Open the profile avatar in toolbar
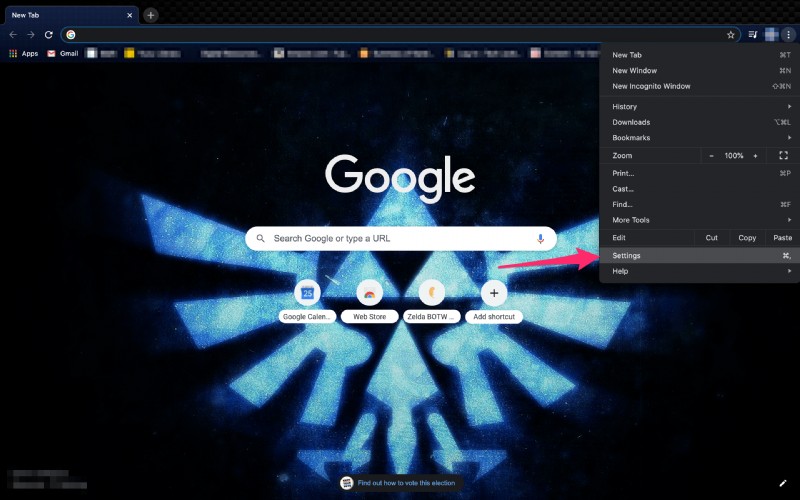800x500 pixels. click(x=771, y=35)
